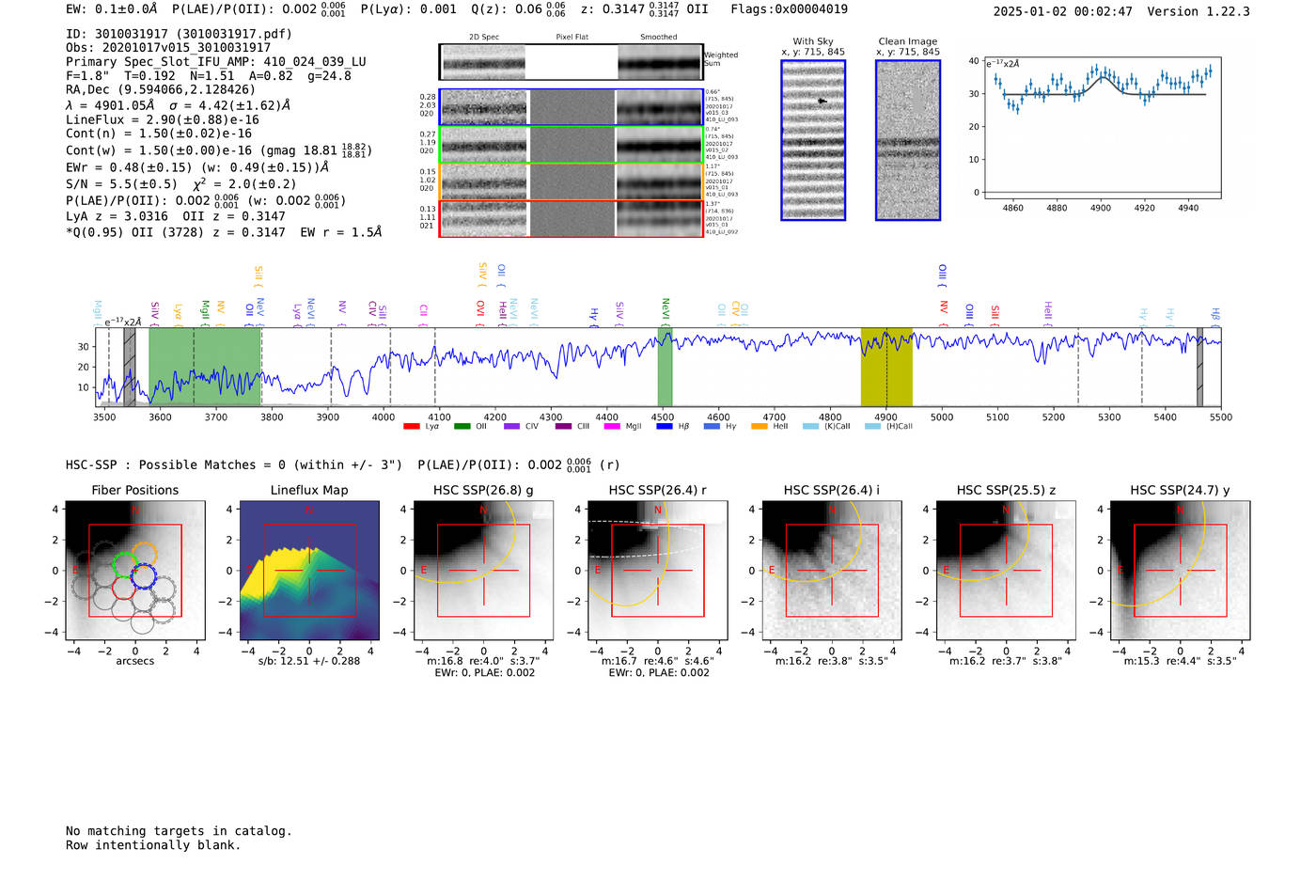Click the green OII legend swatch
The image size is (1316, 896).
pyautogui.click(x=462, y=426)
